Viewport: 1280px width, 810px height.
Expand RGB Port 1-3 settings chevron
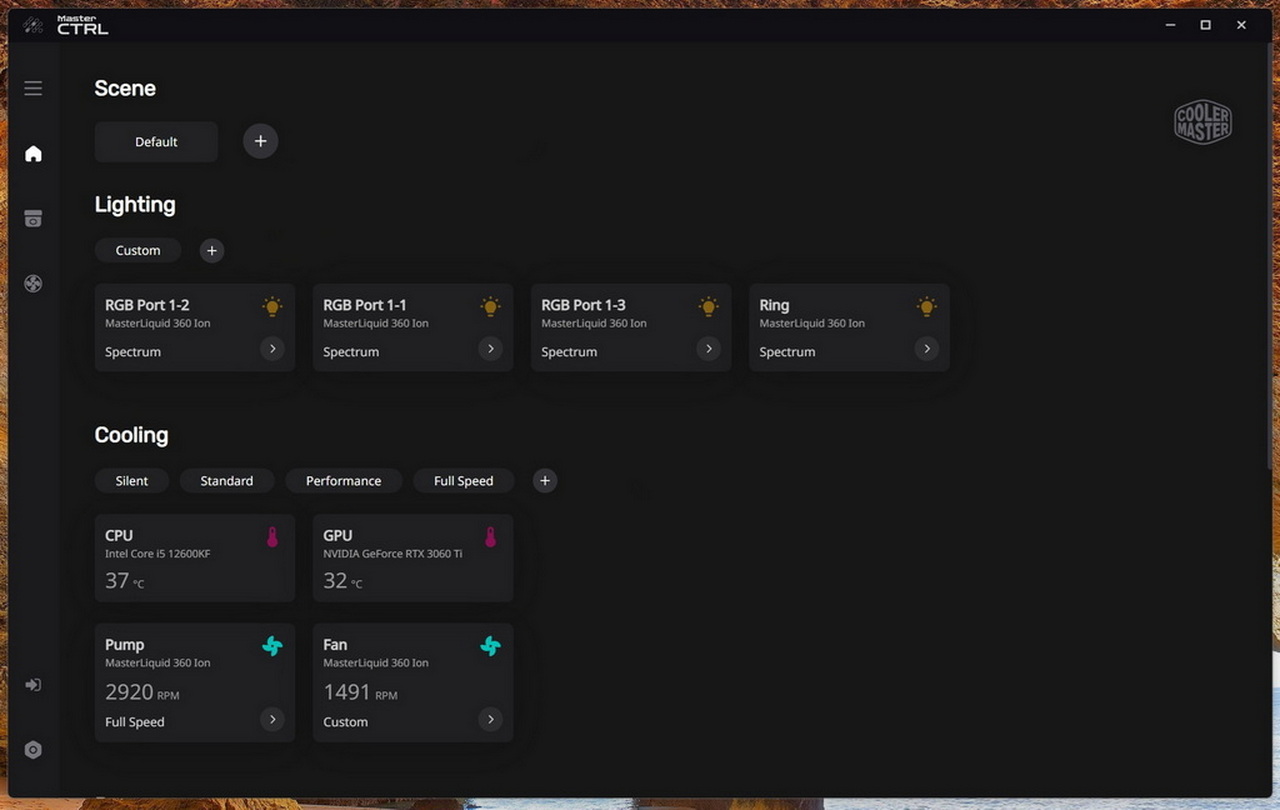[708, 349]
